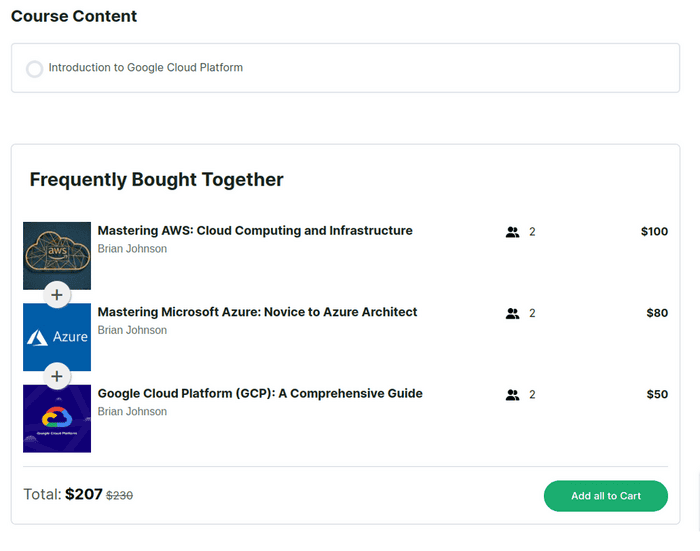The image size is (700, 551).
Task: Click the AWS cloud course thumbnail
Action: pos(57,255)
